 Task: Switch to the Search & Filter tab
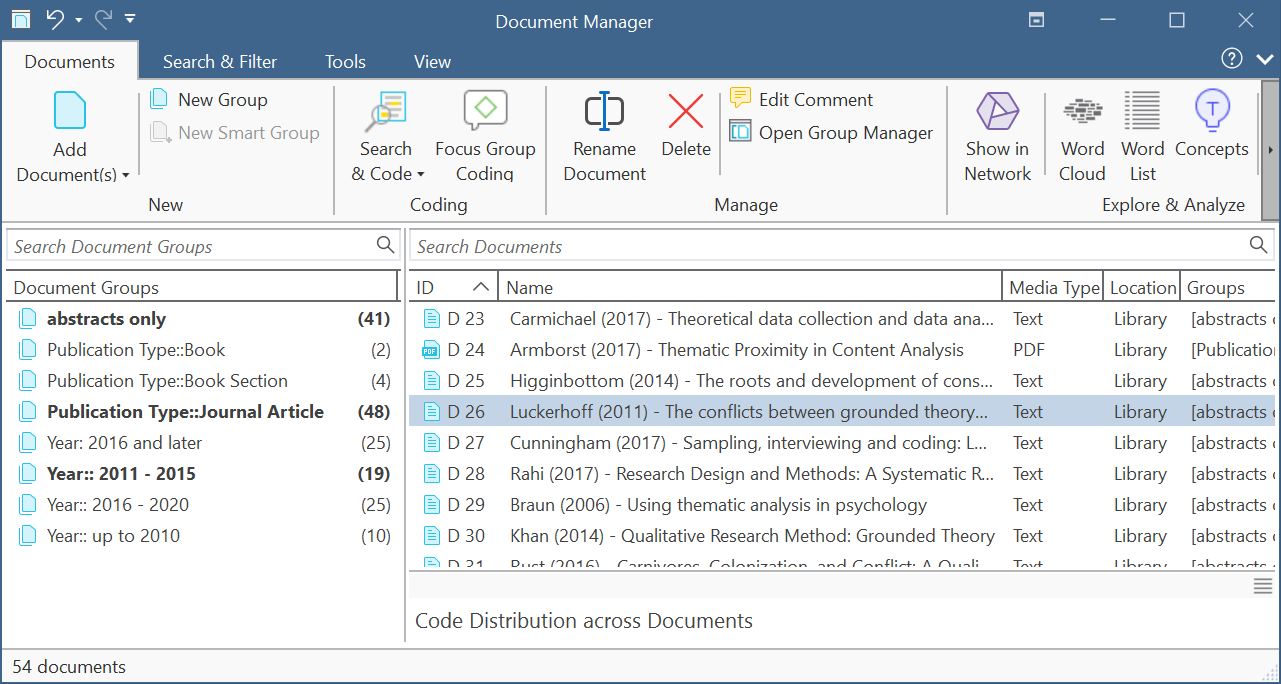click(x=220, y=62)
